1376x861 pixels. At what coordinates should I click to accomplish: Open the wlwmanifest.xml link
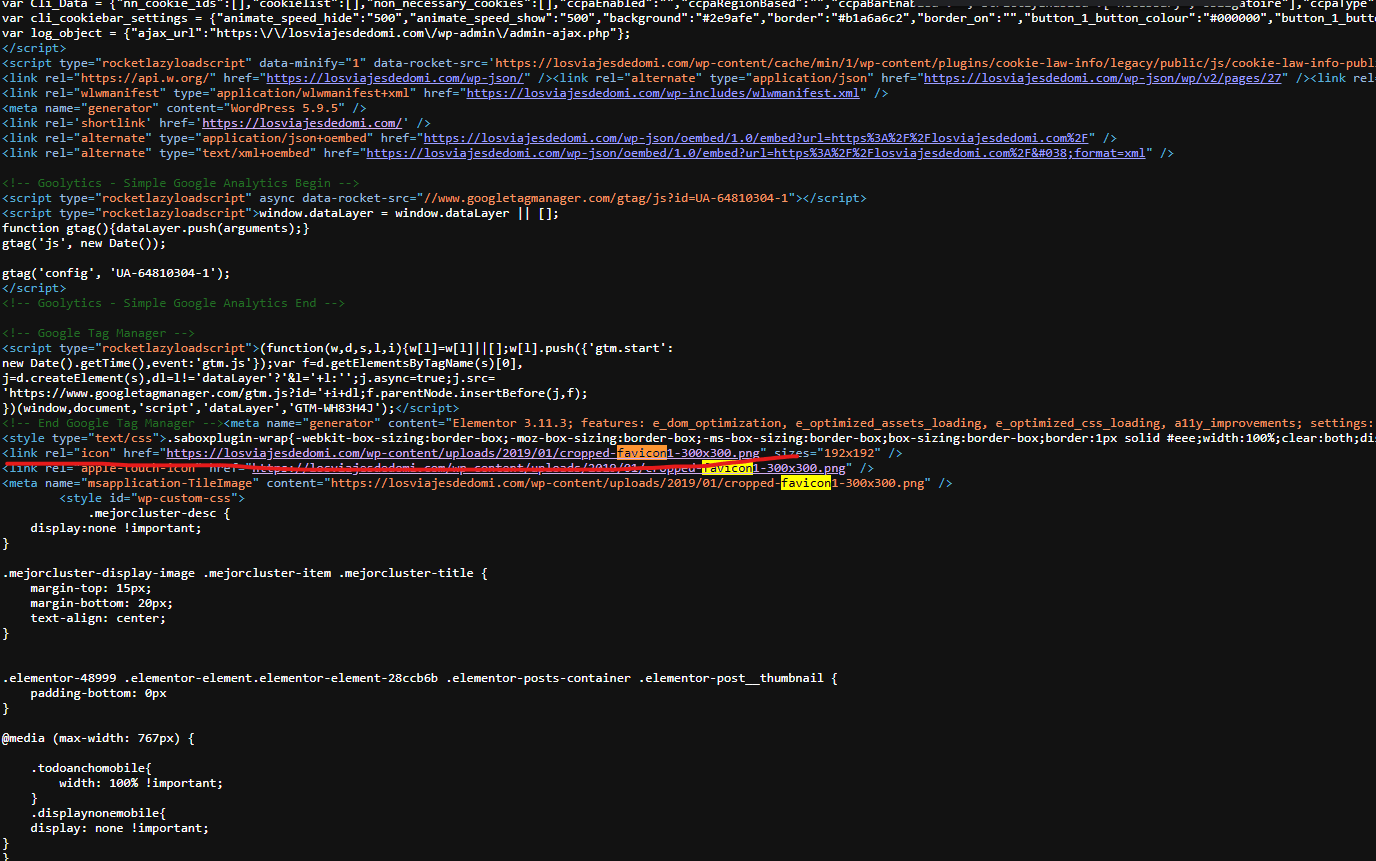(x=663, y=93)
